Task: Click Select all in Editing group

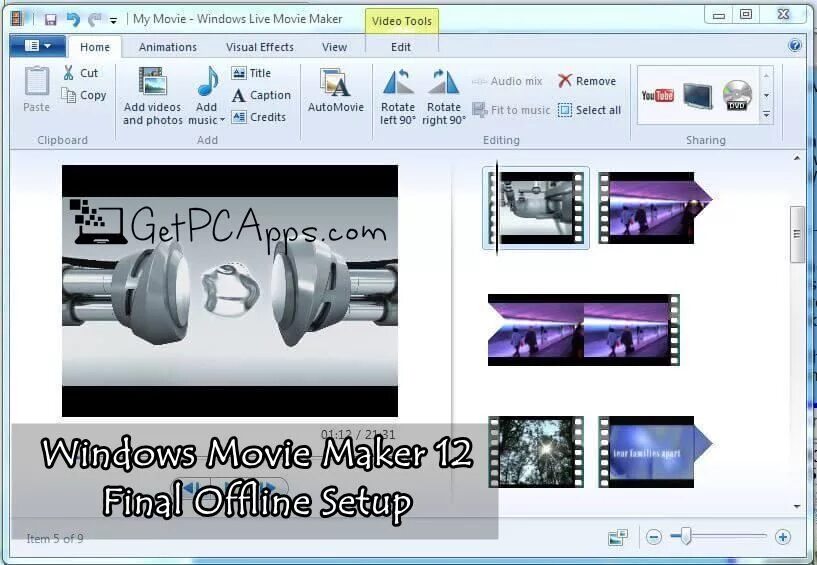Action: click(x=589, y=110)
